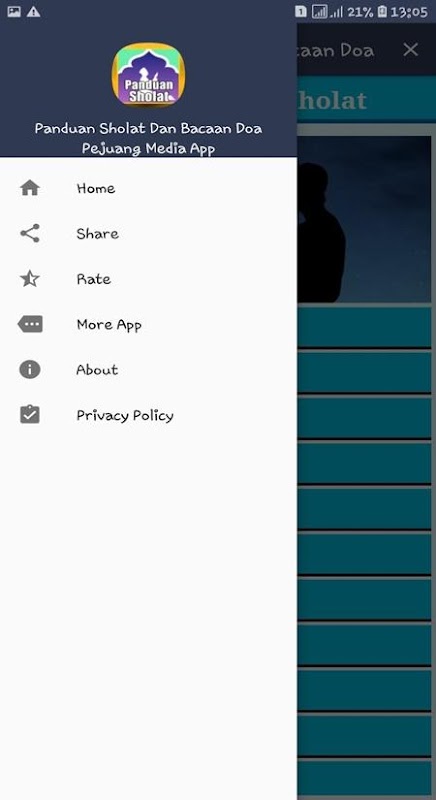
Task: Tap the Rate half-star icon
Action: [30, 279]
